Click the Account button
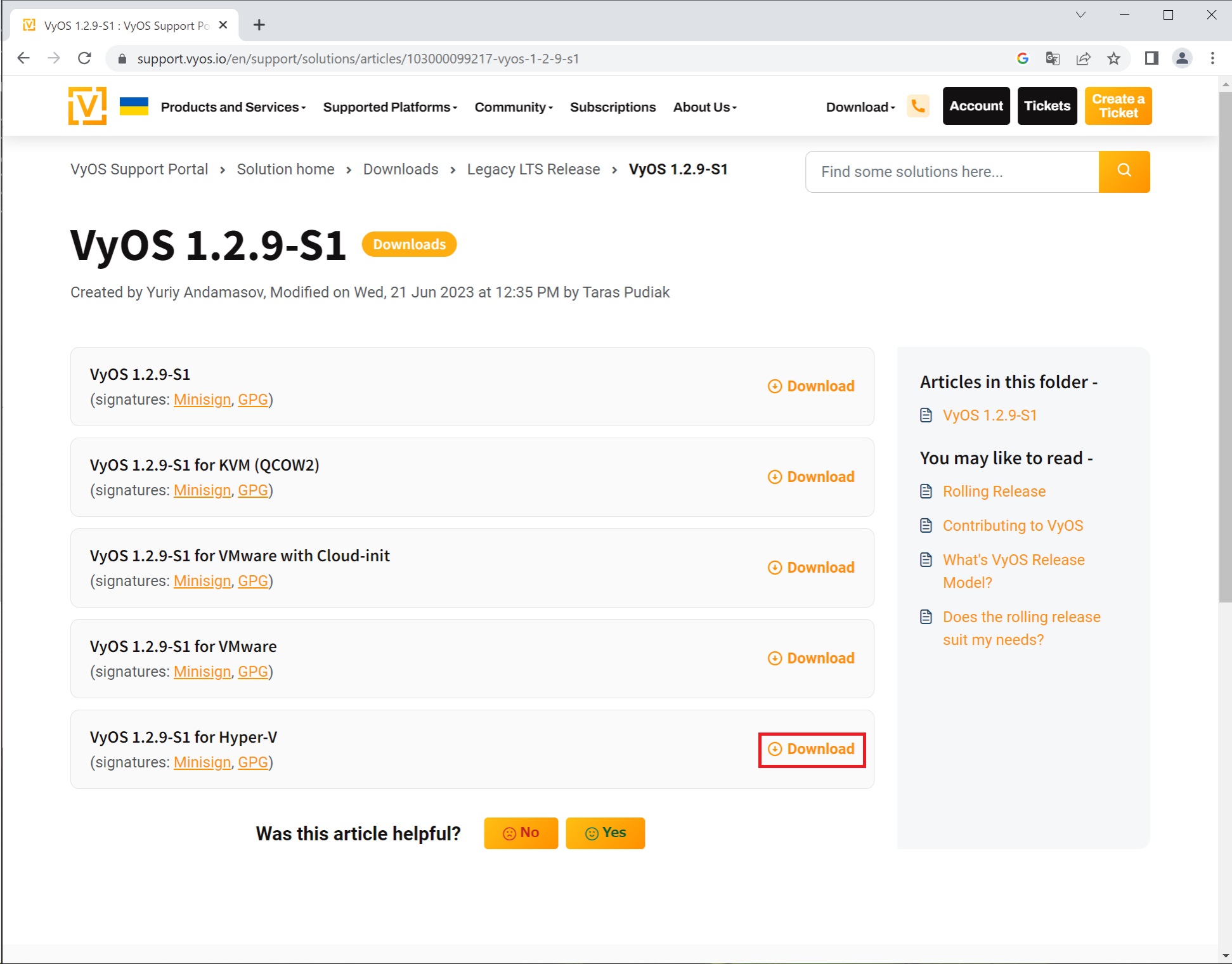 (x=976, y=106)
